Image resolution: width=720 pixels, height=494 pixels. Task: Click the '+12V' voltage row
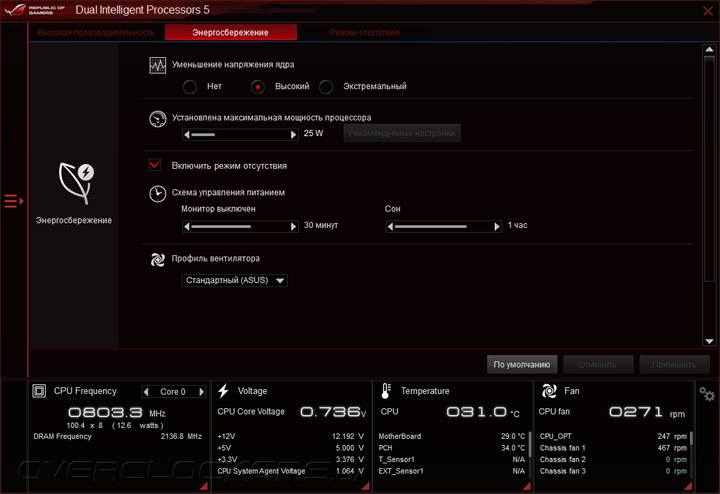click(x=290, y=436)
